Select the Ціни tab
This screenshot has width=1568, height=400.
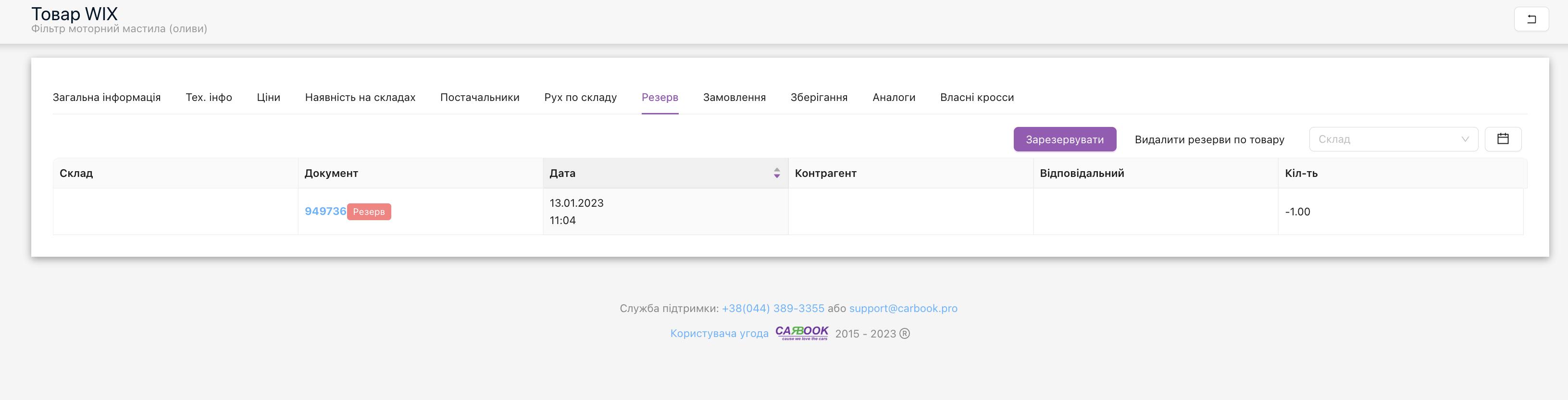268,98
